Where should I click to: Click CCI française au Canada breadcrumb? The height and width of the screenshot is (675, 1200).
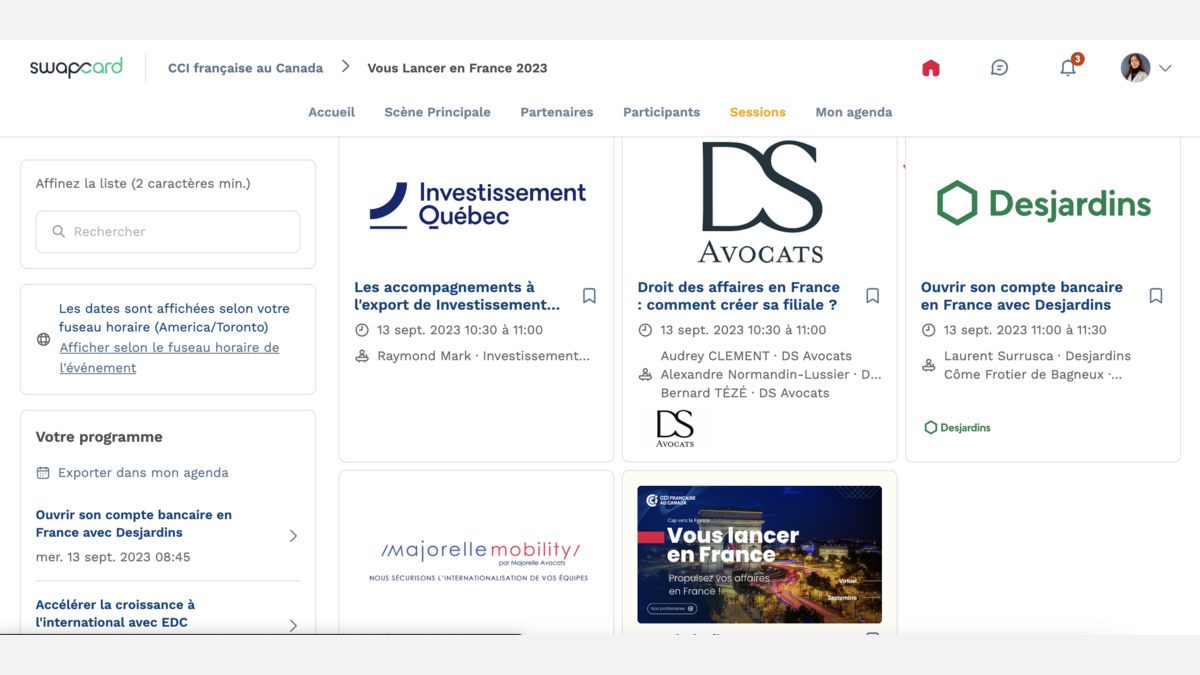click(x=245, y=68)
